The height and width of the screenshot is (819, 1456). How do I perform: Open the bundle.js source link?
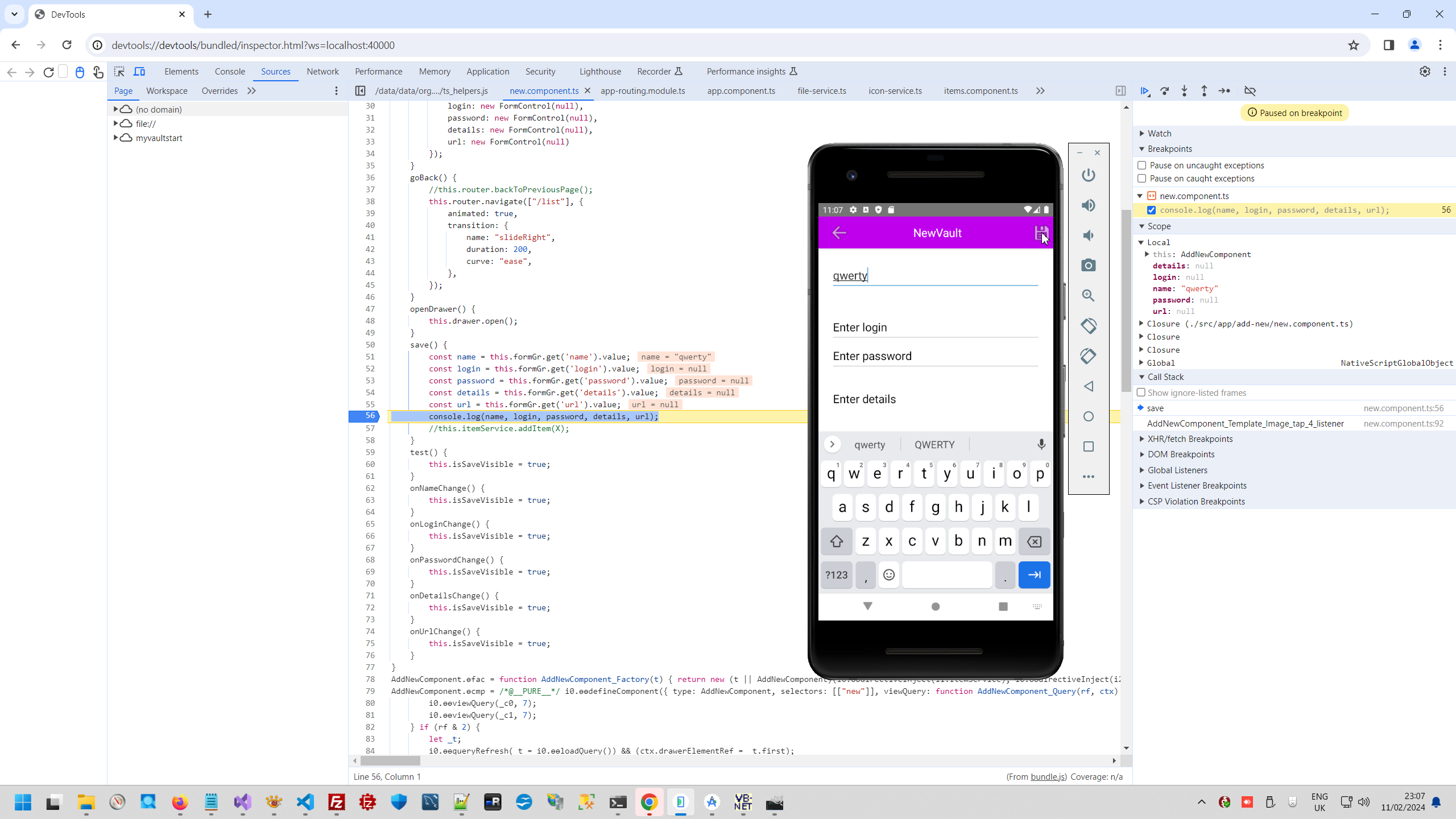[1048, 777]
